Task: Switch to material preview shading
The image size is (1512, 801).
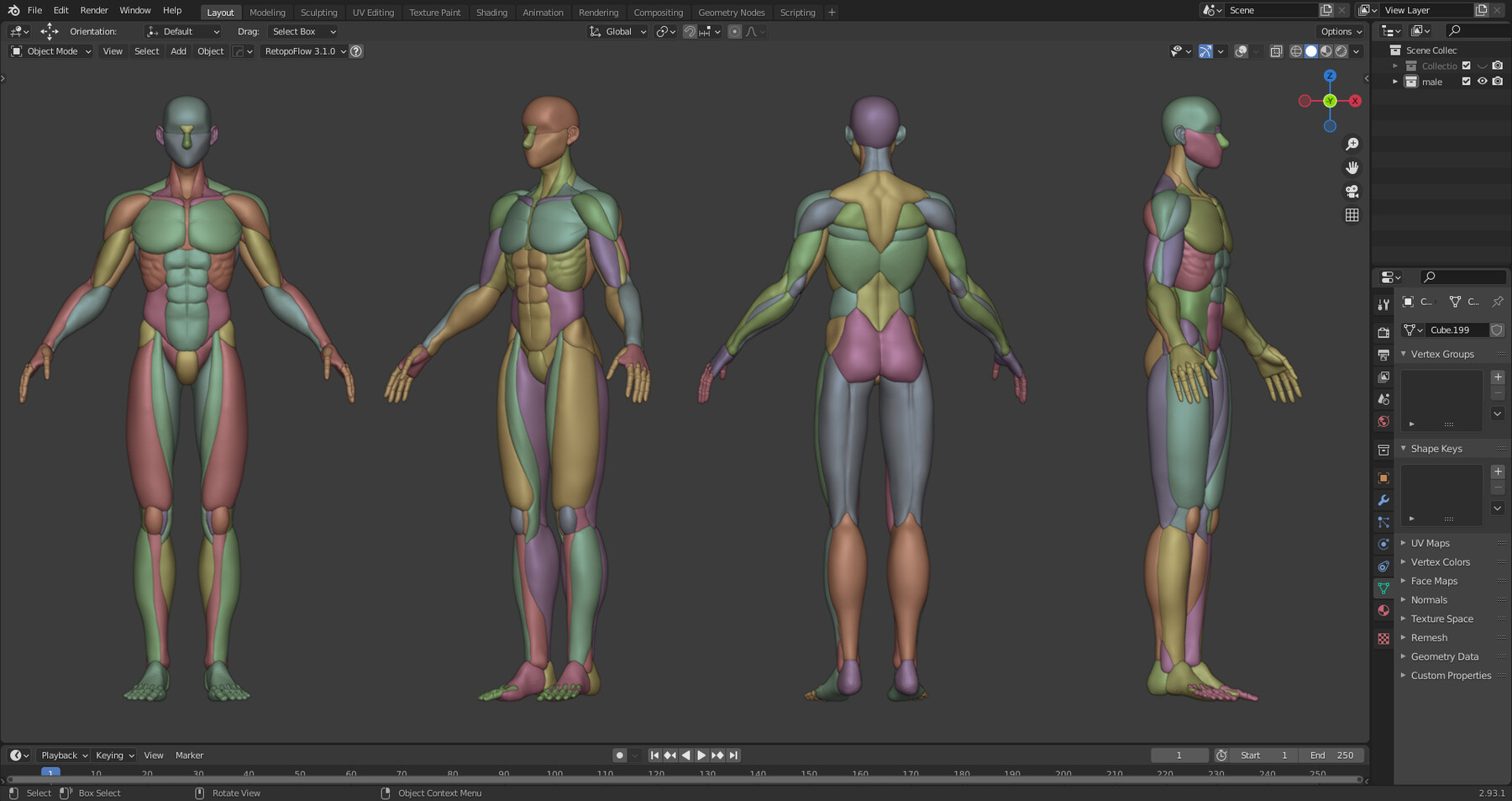Action: tap(1326, 51)
